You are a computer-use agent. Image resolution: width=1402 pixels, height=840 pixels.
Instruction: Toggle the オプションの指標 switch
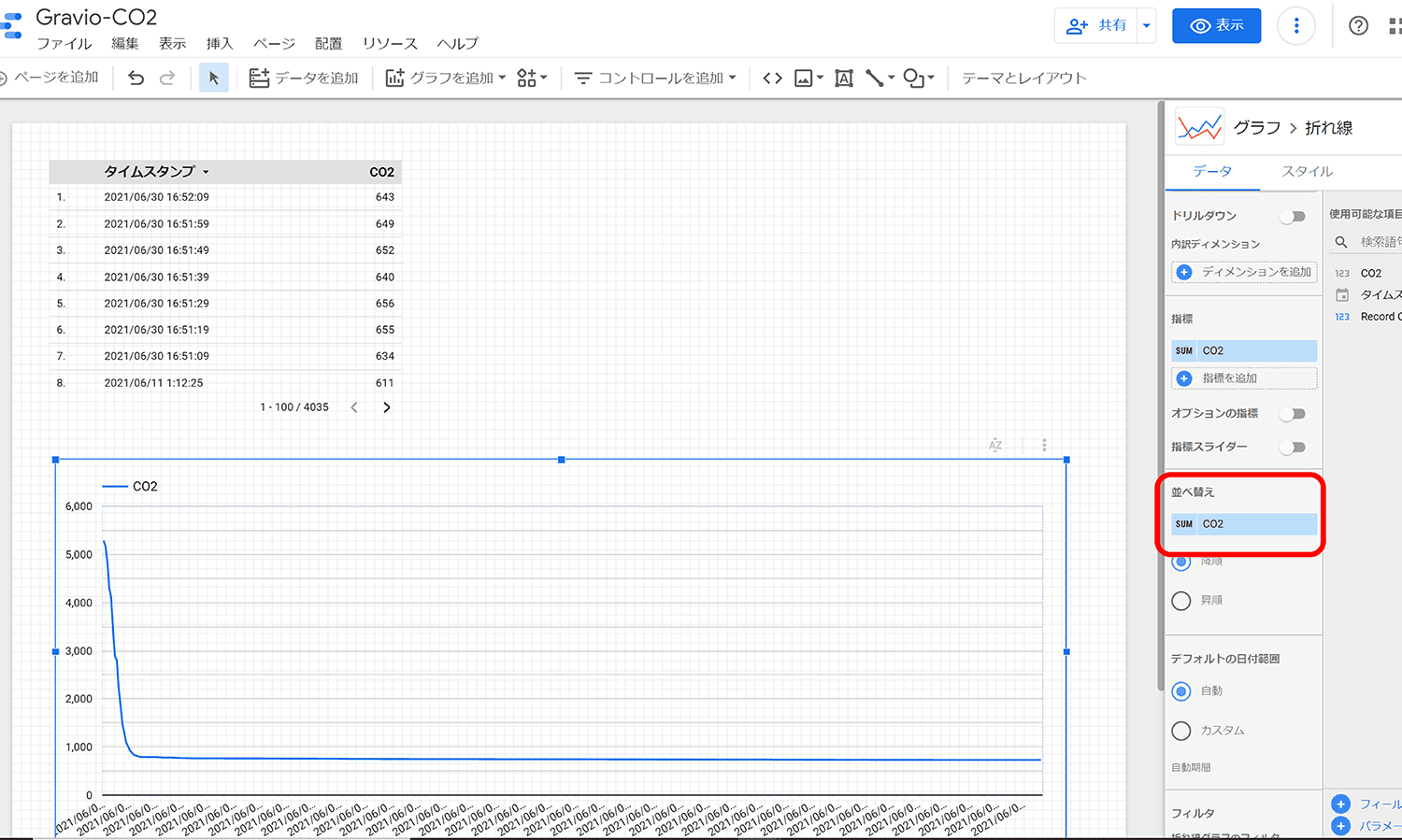[x=1294, y=414]
